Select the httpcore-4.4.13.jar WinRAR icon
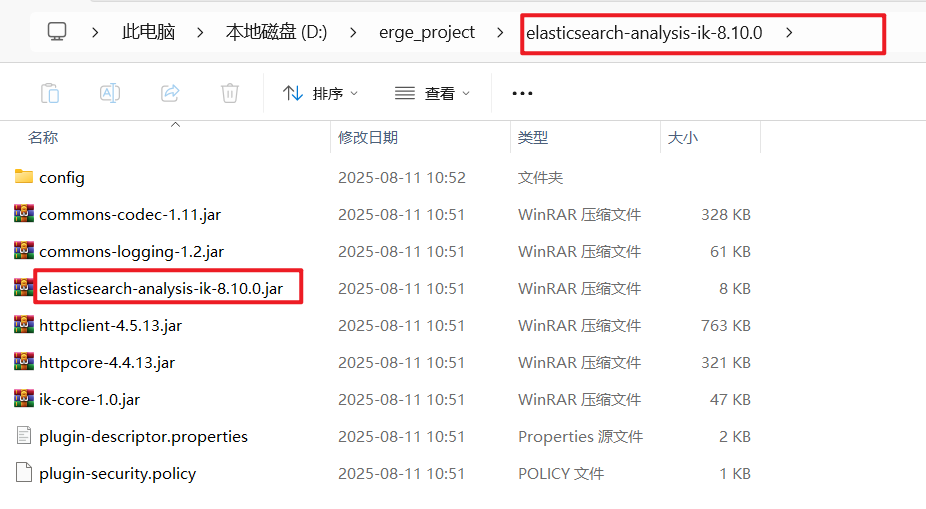Screen dimensions: 926x509 pyautogui.click(x=24, y=361)
